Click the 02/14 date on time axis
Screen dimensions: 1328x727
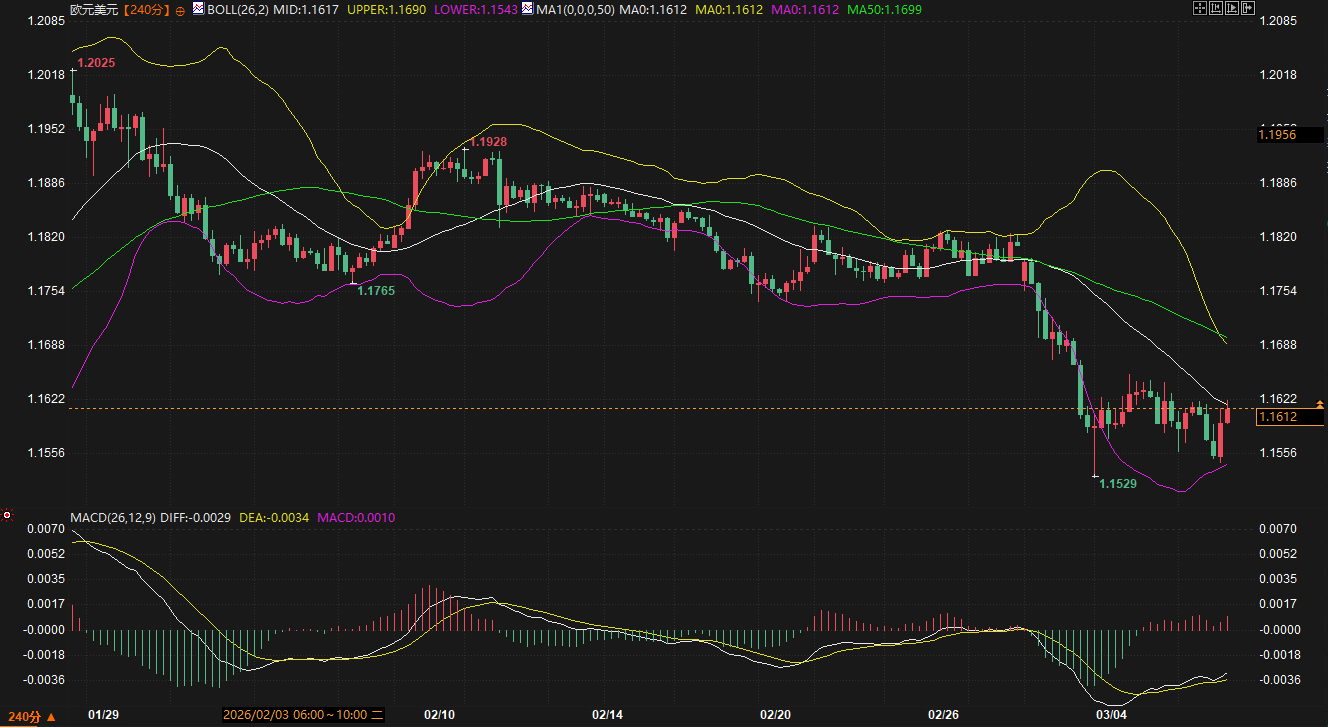coord(608,715)
